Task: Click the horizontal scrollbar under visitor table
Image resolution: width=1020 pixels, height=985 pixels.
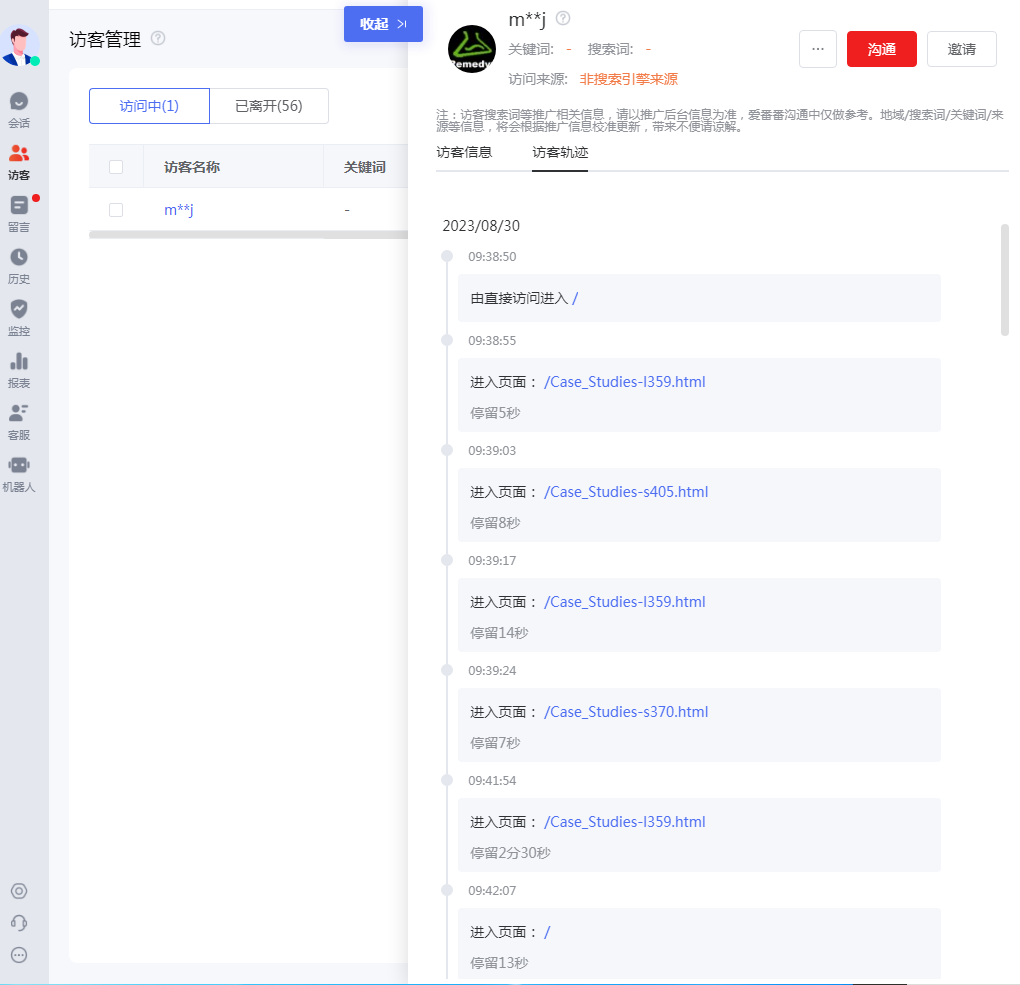Action: [248, 235]
